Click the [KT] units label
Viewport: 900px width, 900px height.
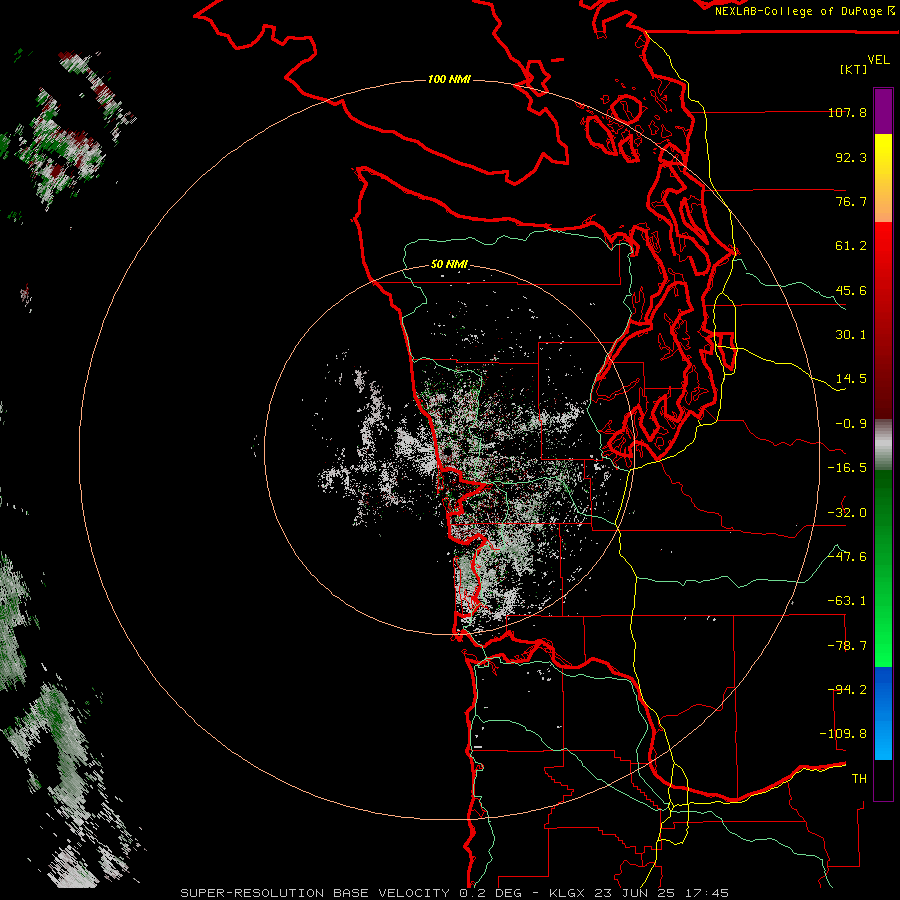point(854,69)
